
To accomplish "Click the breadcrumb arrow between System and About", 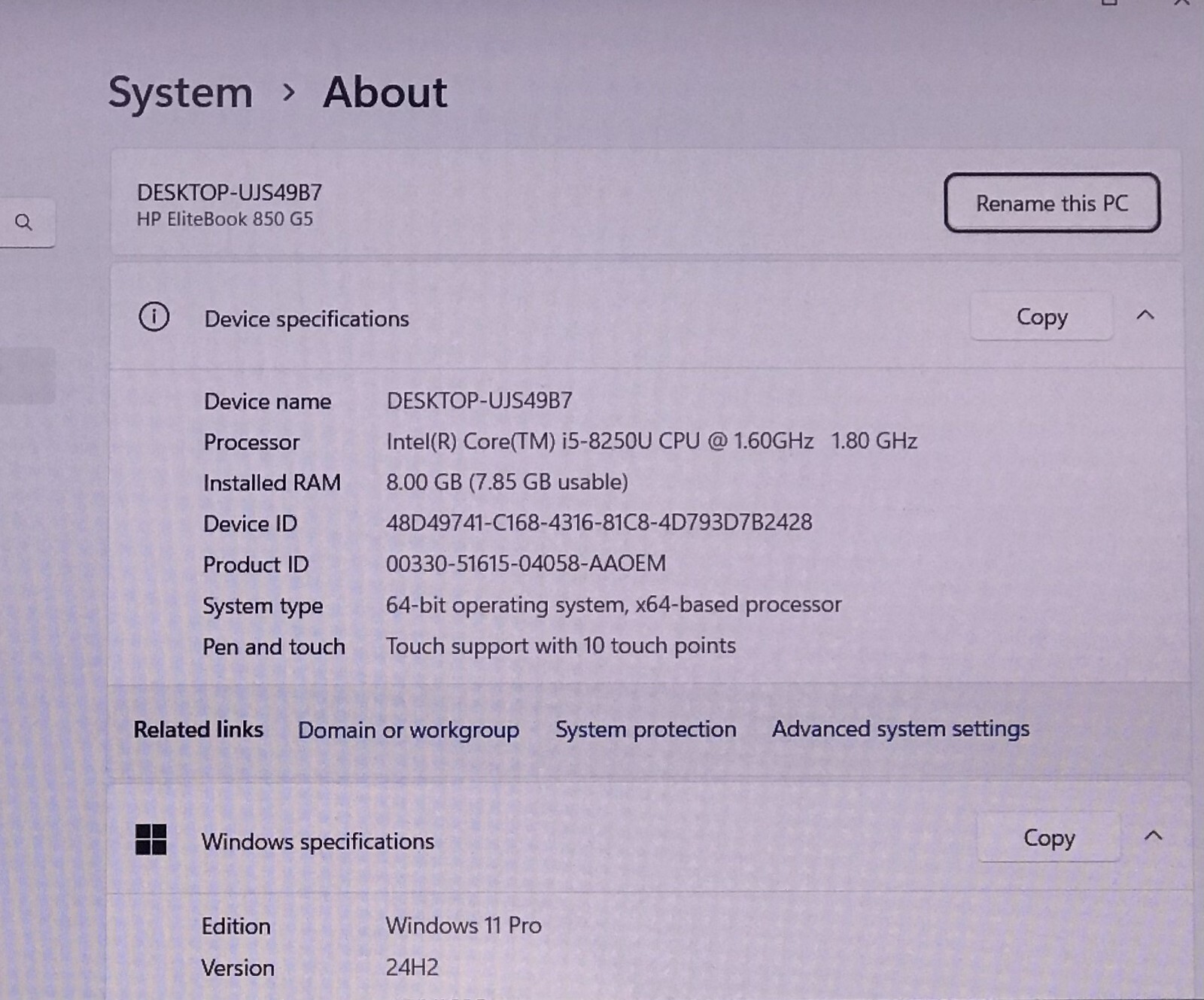I will coord(288,93).
